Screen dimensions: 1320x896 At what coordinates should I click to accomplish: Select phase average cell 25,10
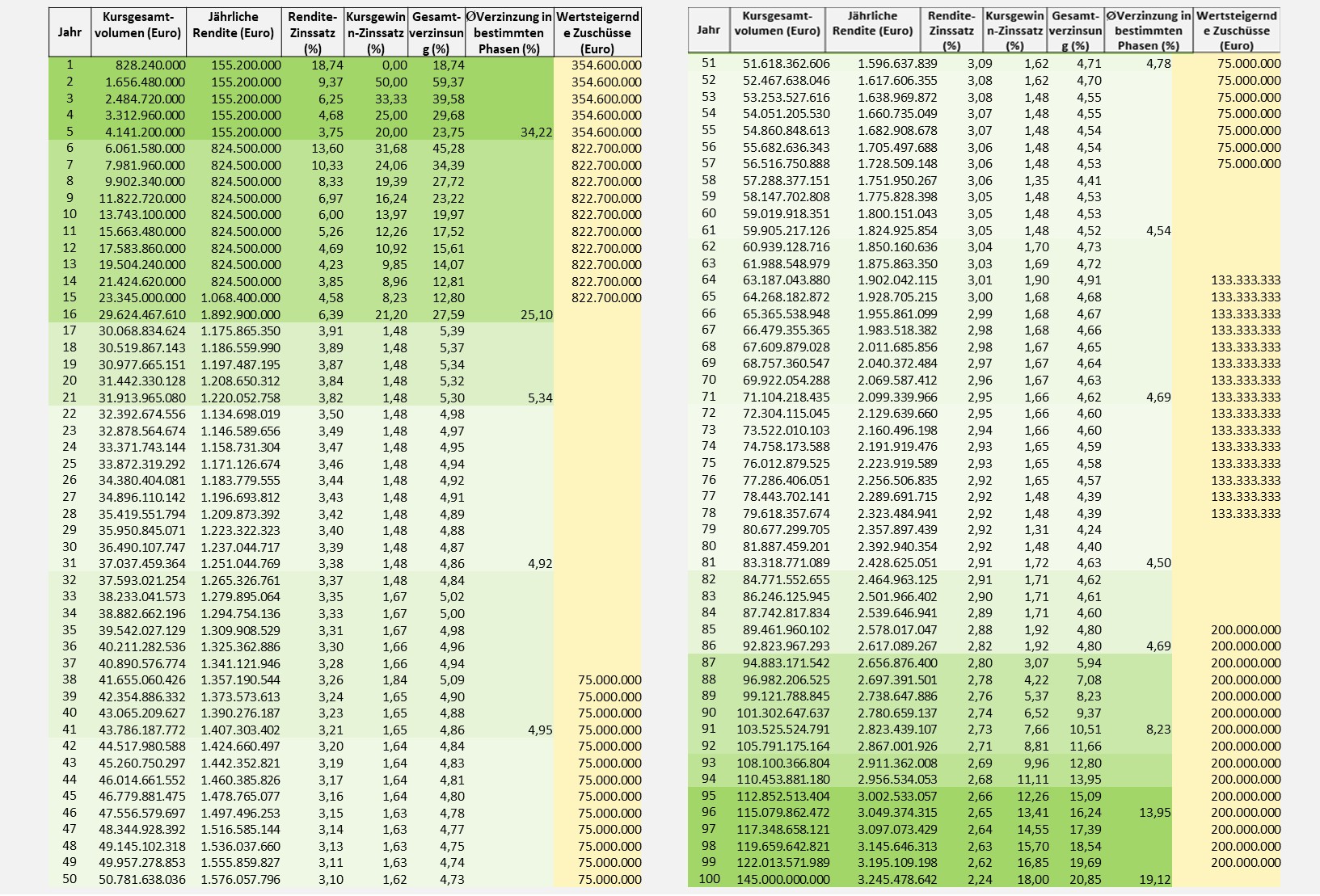[x=536, y=314]
